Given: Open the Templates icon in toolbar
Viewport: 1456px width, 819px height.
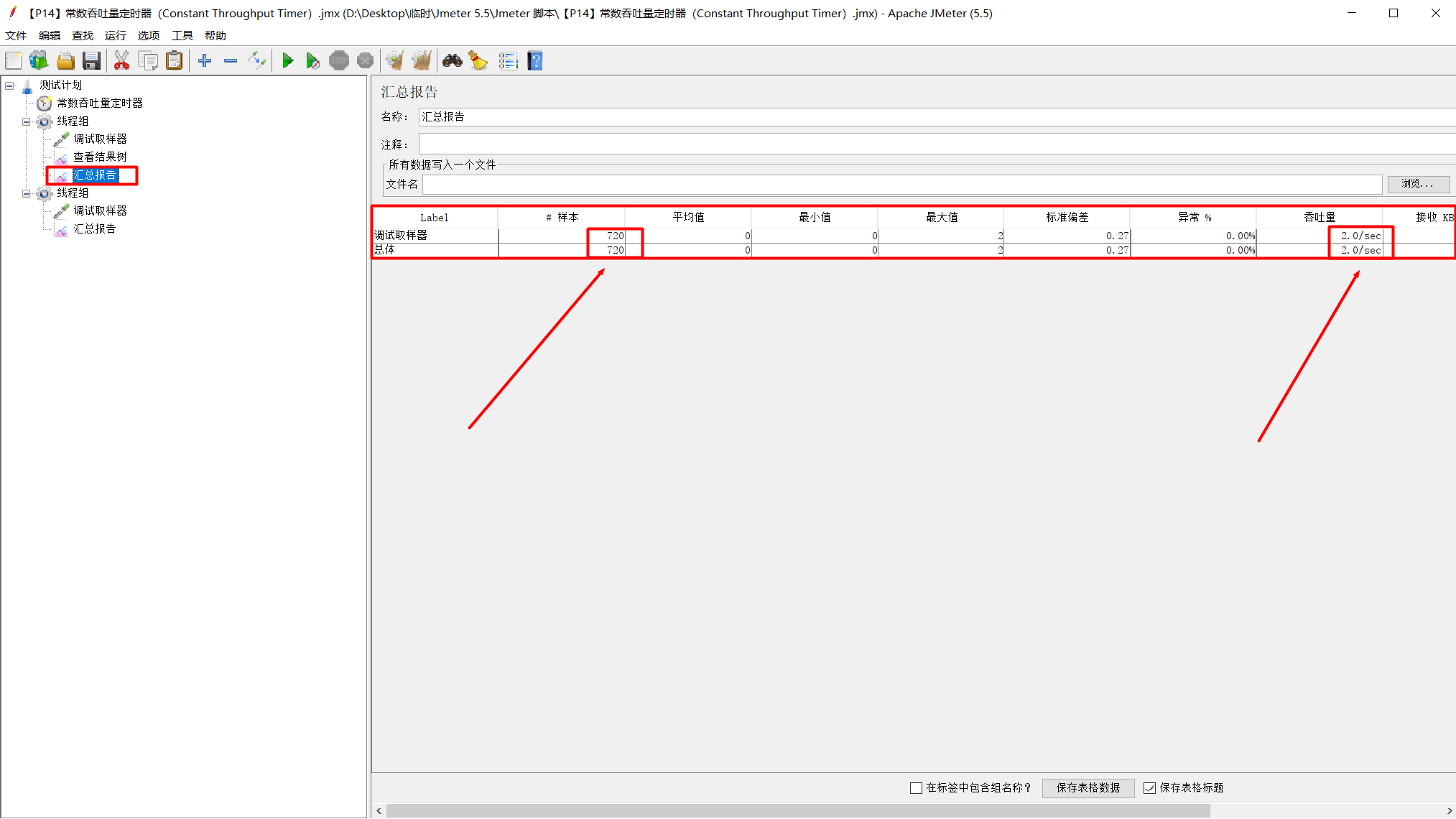Looking at the screenshot, I should point(39,61).
